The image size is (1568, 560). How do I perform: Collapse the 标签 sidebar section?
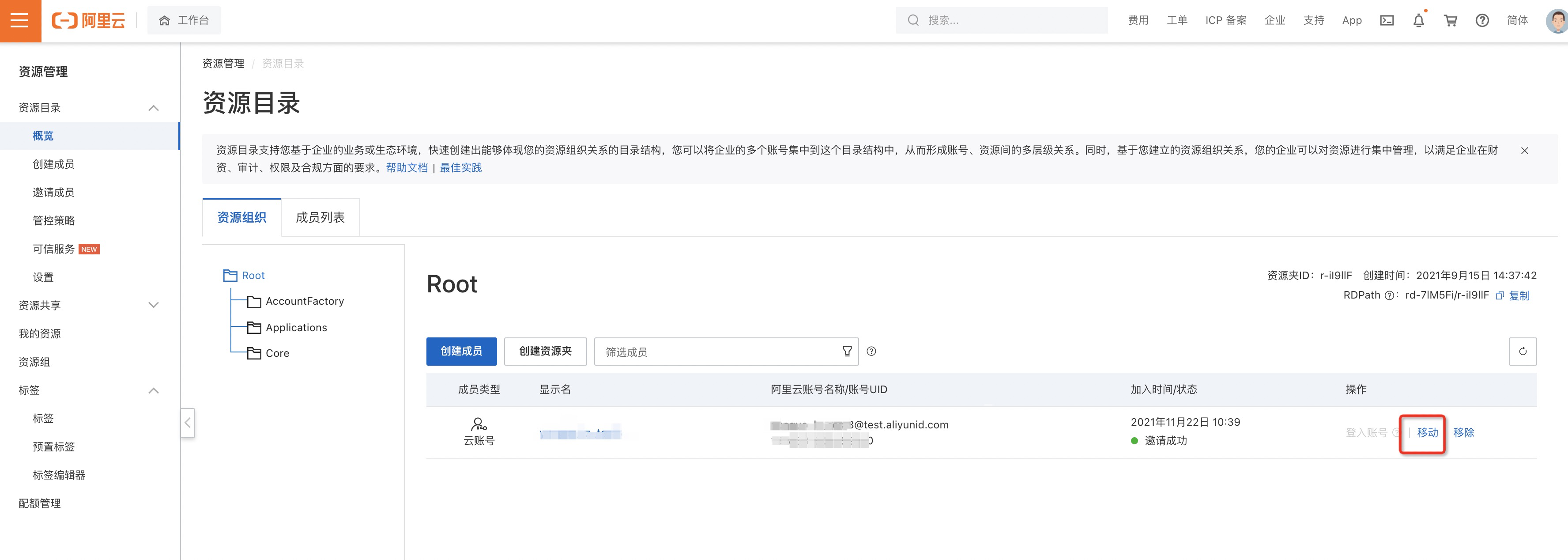coord(153,390)
